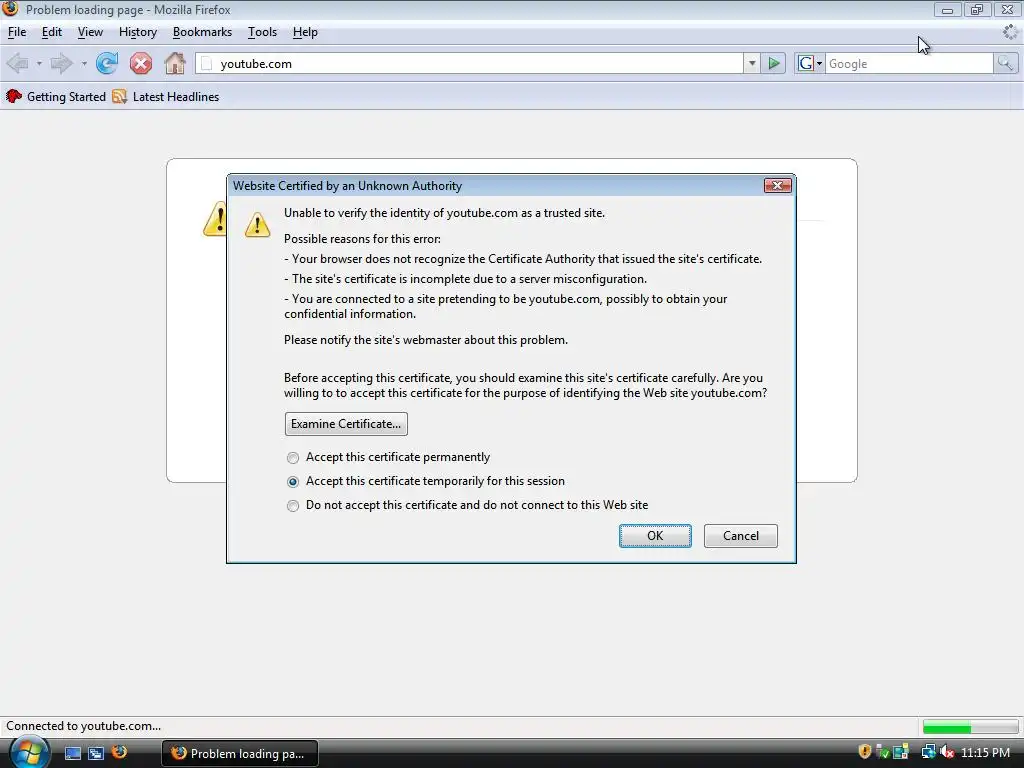Click the green page loading progress bar
Screen dimensions: 1024x768
point(970,727)
